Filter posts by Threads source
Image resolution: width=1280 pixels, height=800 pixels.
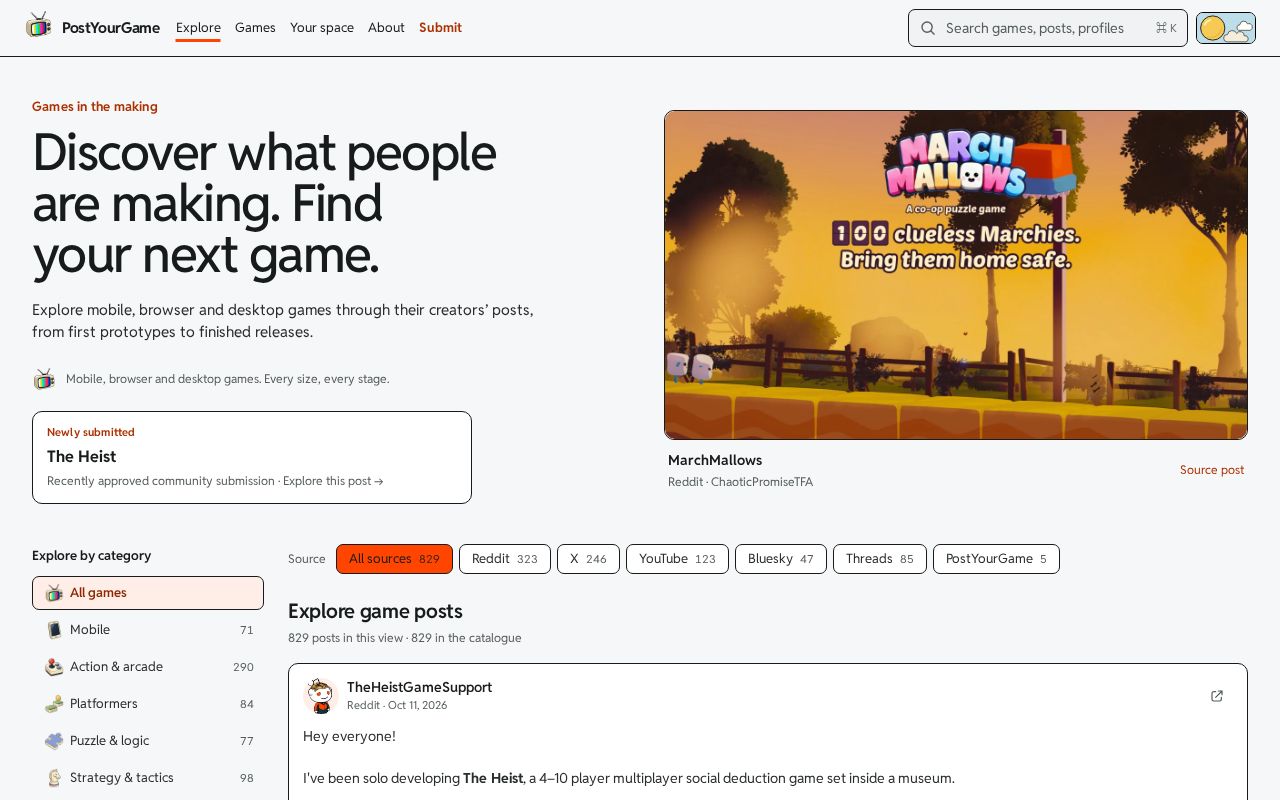tap(880, 559)
